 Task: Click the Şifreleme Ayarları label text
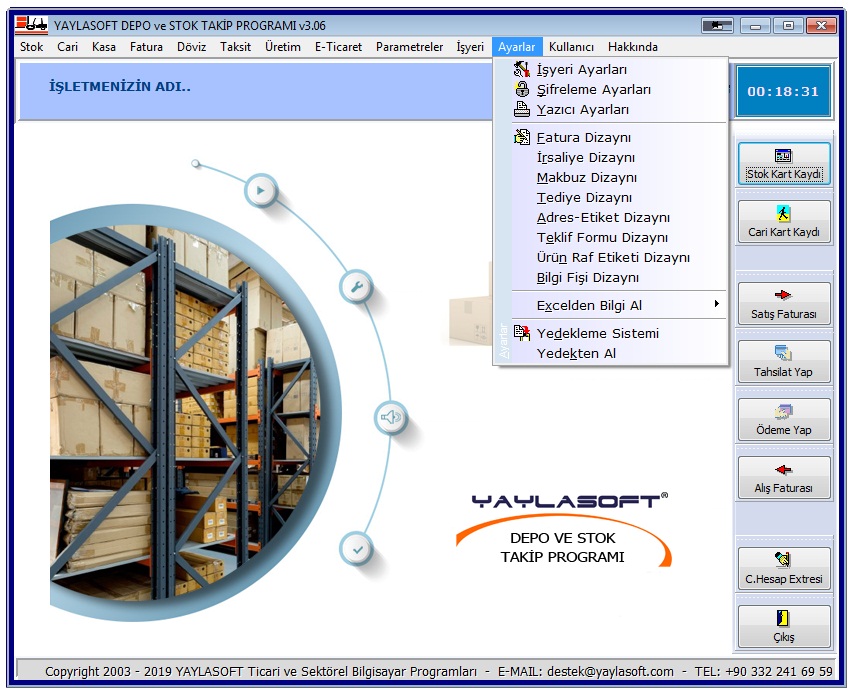(x=593, y=89)
